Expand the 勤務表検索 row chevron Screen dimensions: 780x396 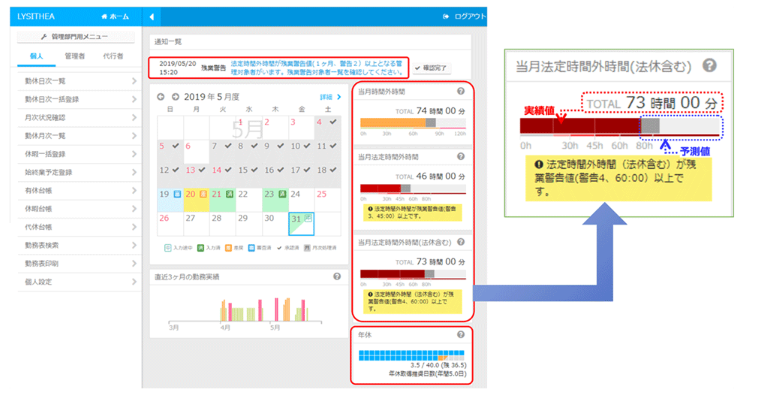pyautogui.click(x=134, y=245)
